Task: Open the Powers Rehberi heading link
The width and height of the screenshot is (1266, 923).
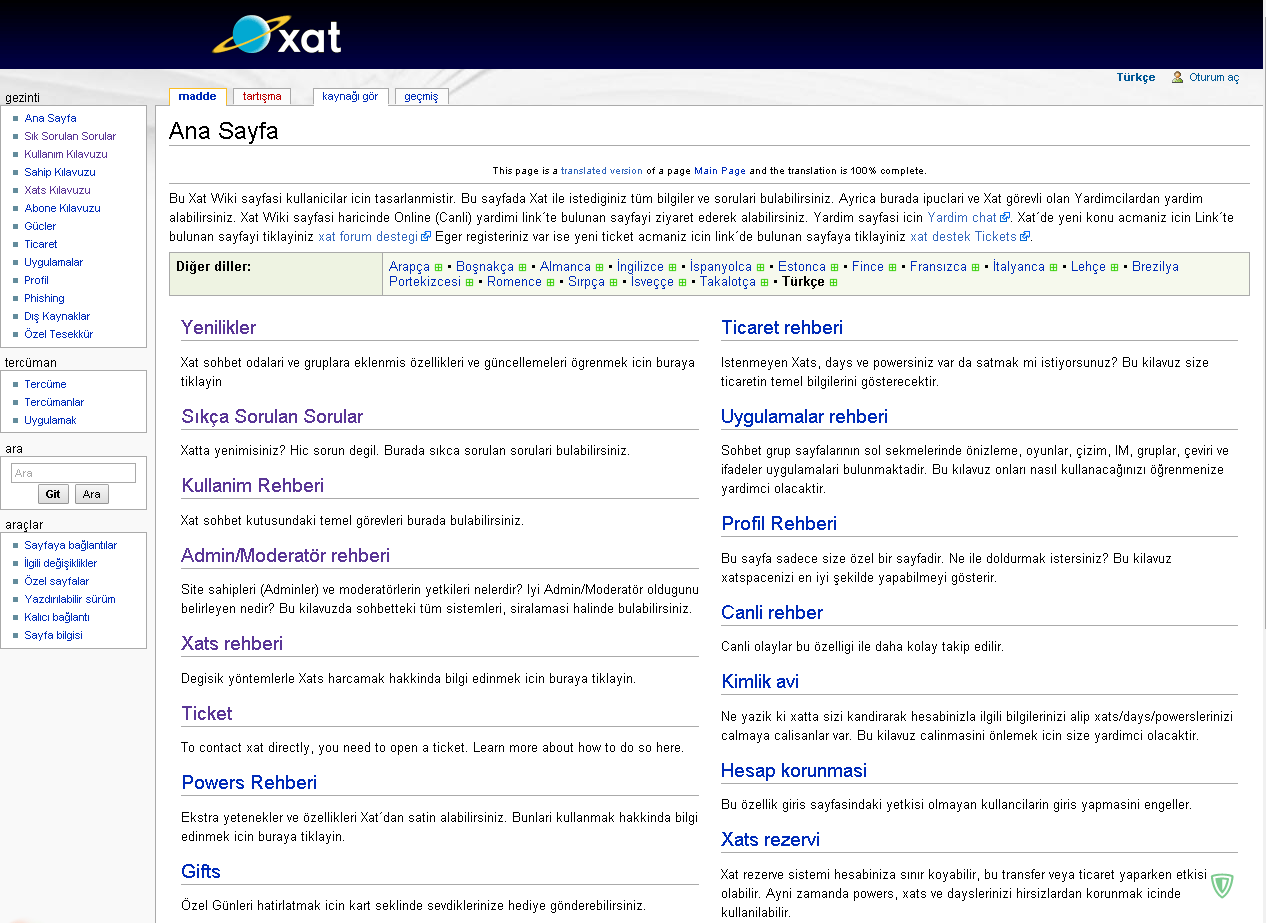Action: [x=249, y=782]
